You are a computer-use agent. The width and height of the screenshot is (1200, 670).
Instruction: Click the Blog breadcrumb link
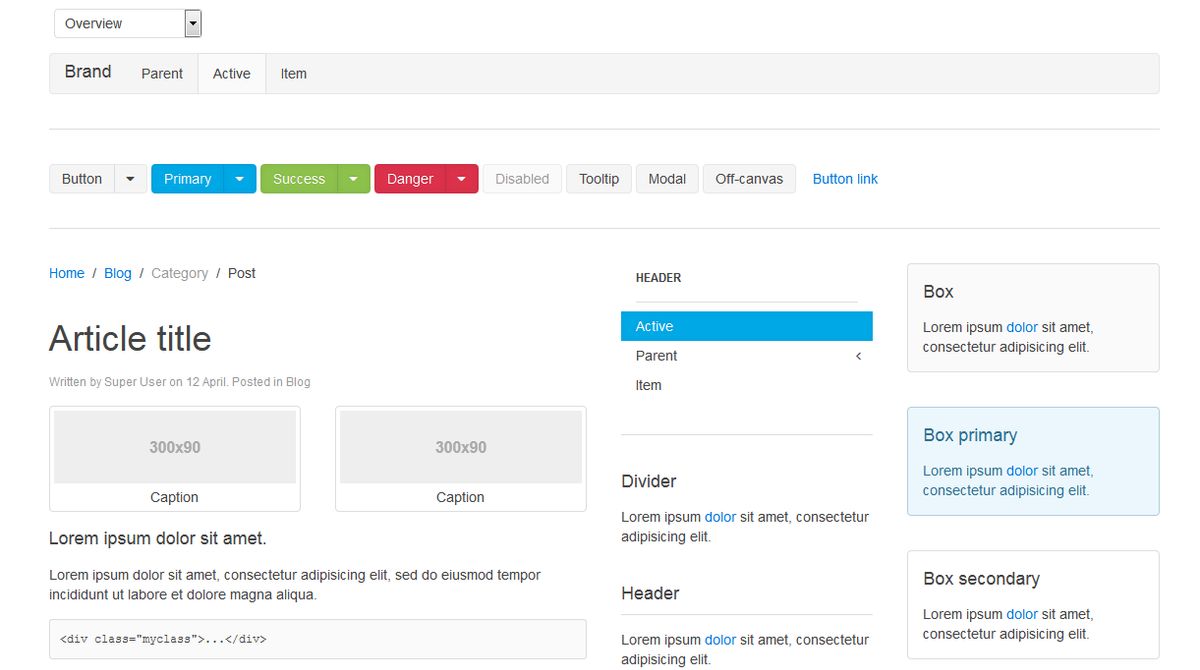click(118, 273)
